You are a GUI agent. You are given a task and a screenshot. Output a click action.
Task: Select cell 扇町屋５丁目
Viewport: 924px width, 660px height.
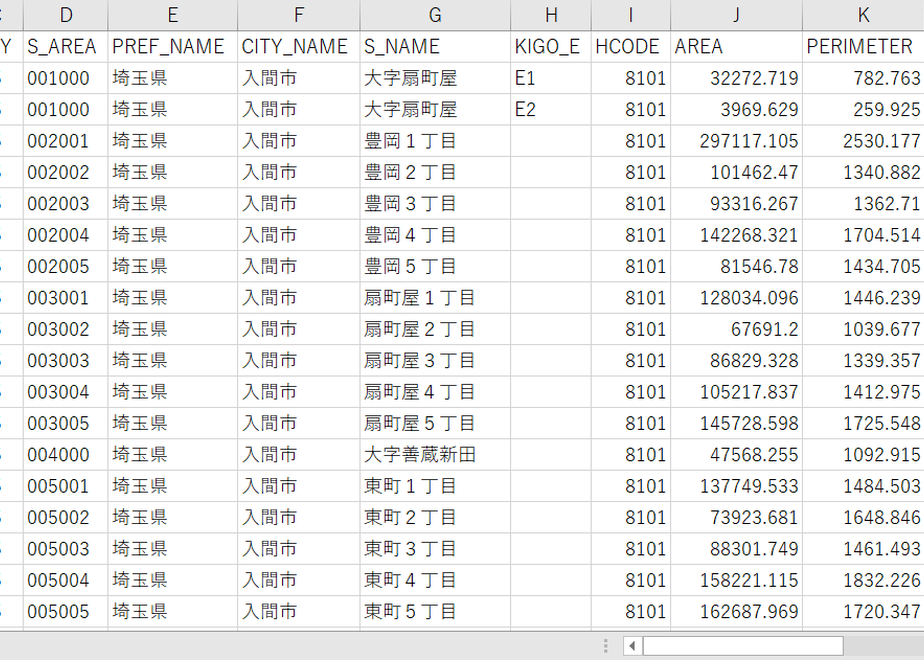click(435, 423)
